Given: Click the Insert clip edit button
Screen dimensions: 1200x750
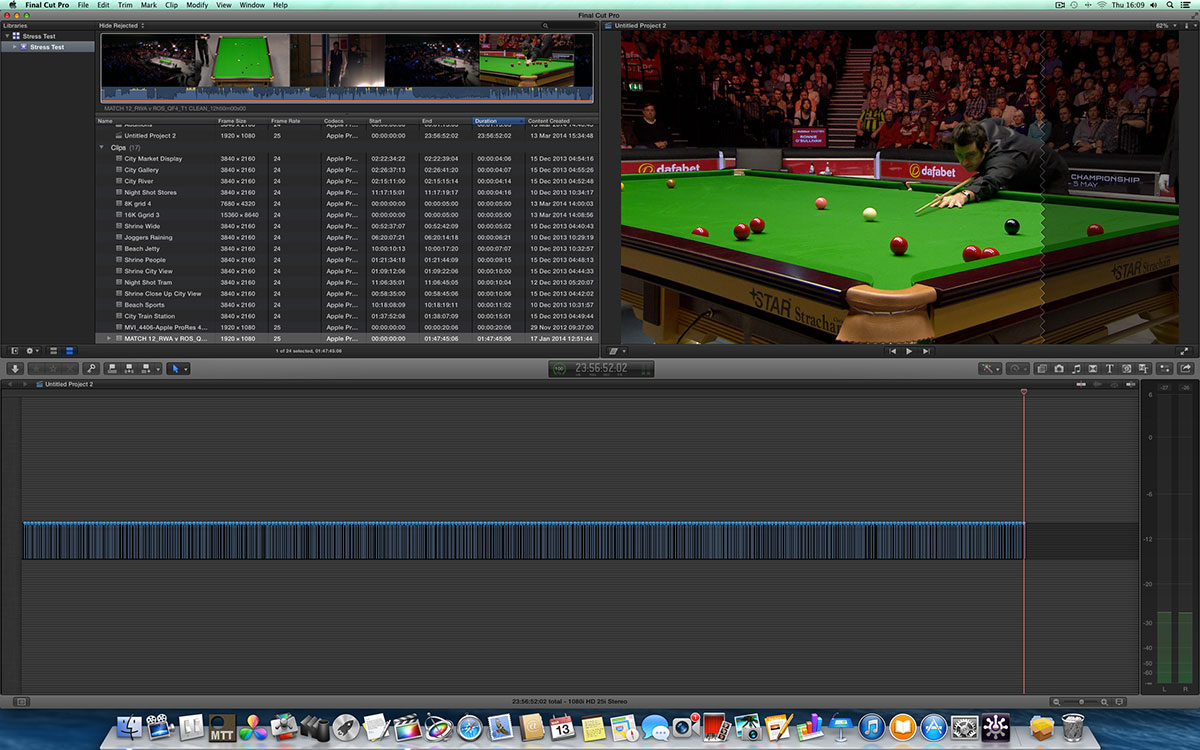Looking at the screenshot, I should click(x=129, y=369).
